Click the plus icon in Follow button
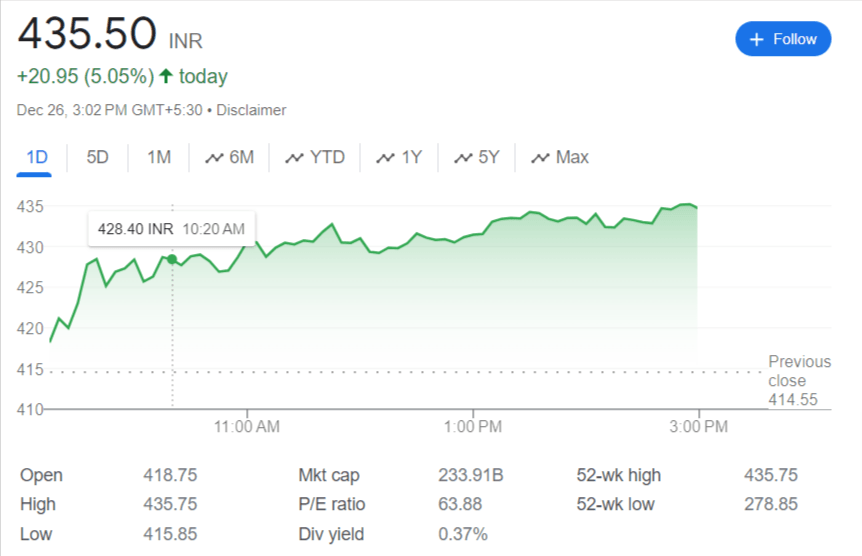 click(756, 40)
